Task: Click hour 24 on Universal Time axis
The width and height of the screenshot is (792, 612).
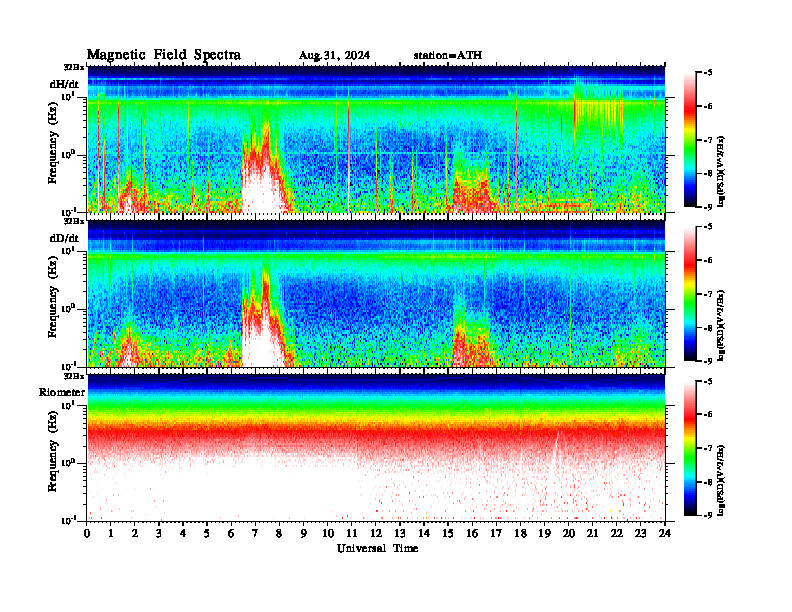Action: pyautogui.click(x=665, y=533)
